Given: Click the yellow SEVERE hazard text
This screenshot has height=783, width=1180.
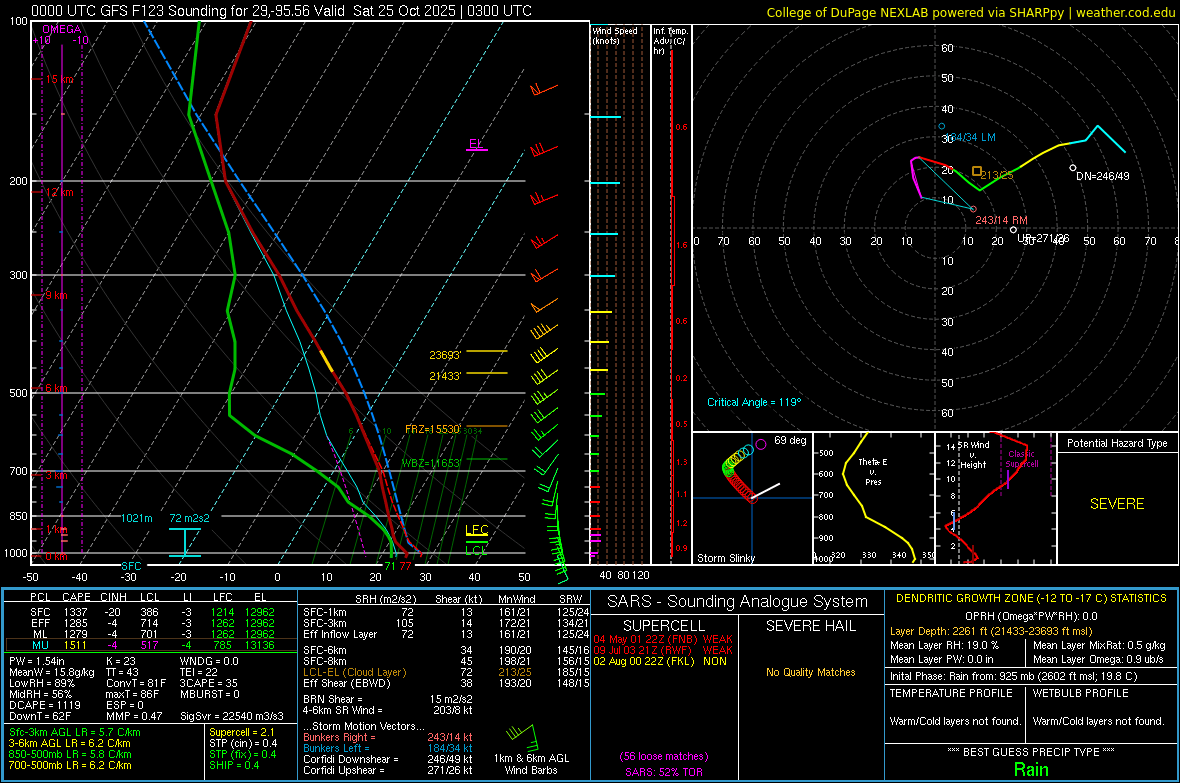Looking at the screenshot, I should tap(1117, 504).
